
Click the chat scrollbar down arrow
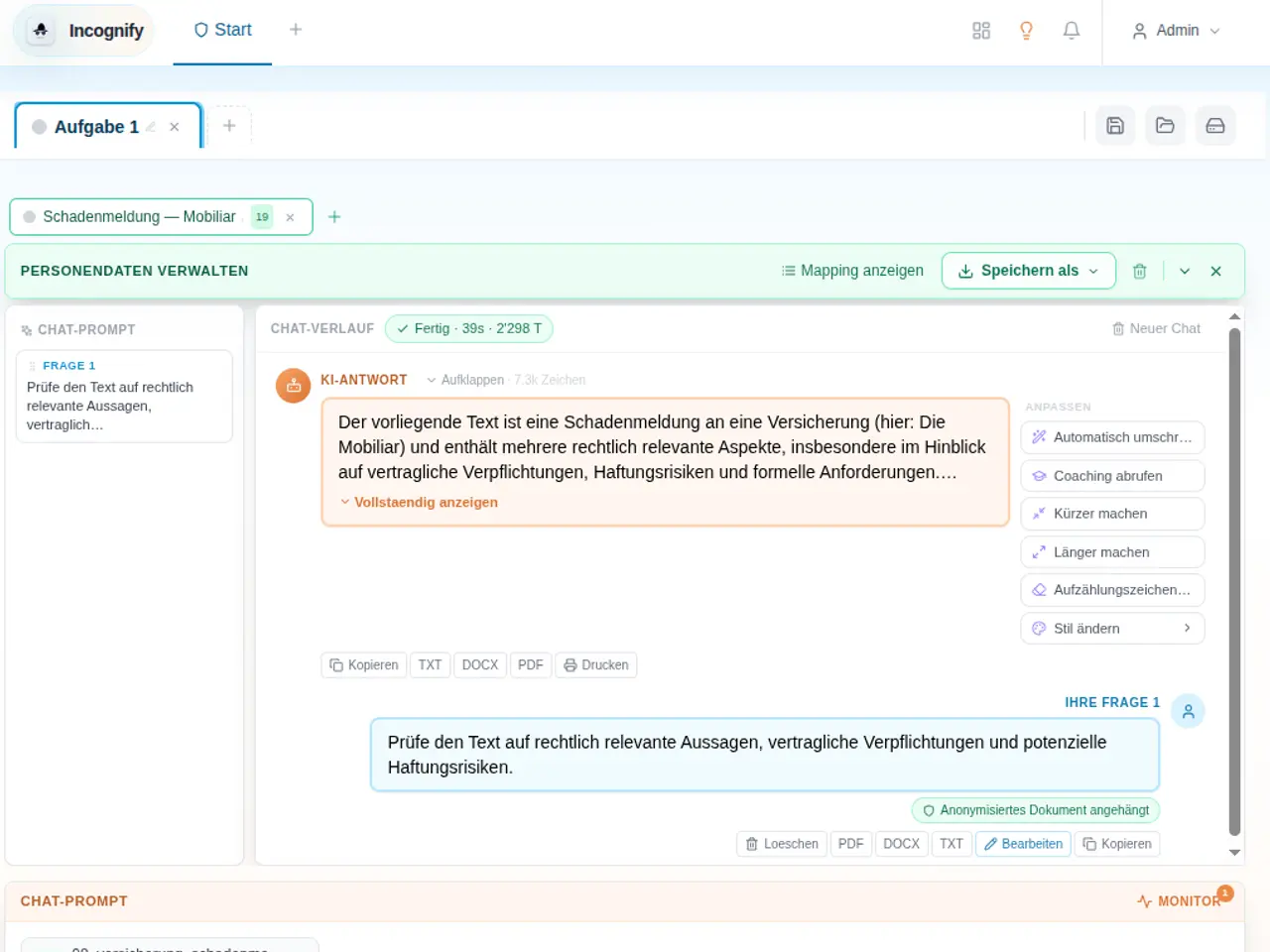(1234, 853)
